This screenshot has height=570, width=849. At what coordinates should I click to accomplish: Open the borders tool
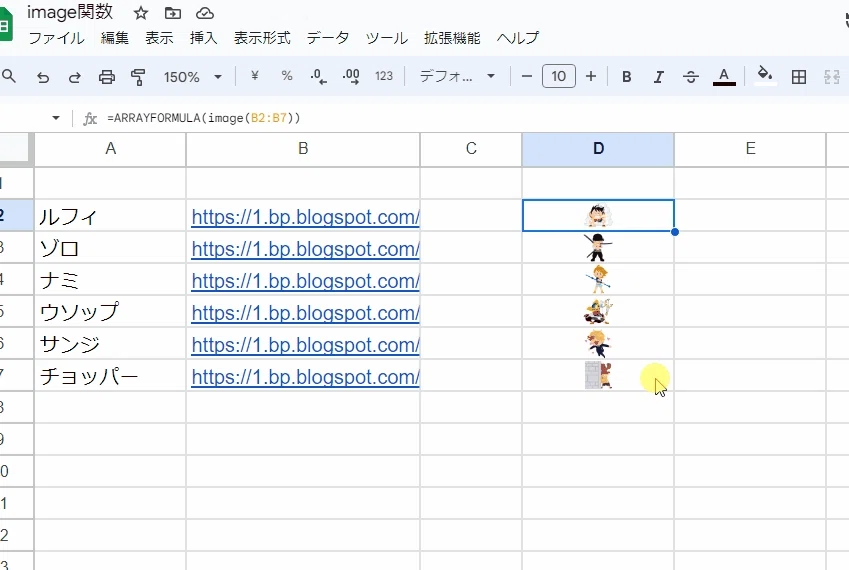[x=799, y=77]
